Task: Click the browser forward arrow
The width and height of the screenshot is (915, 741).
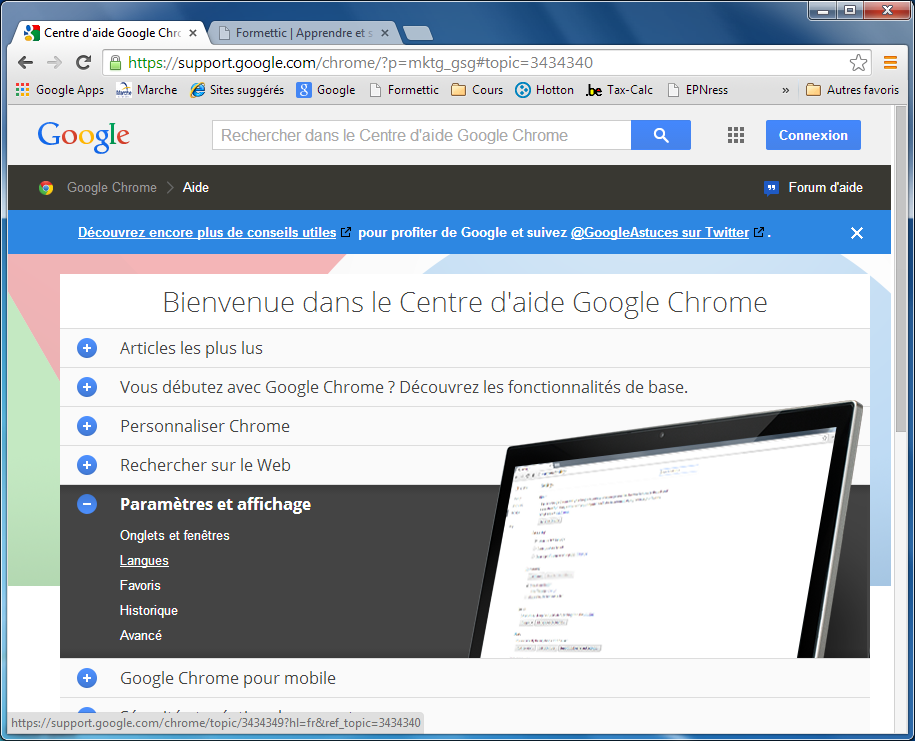Action: click(54, 62)
